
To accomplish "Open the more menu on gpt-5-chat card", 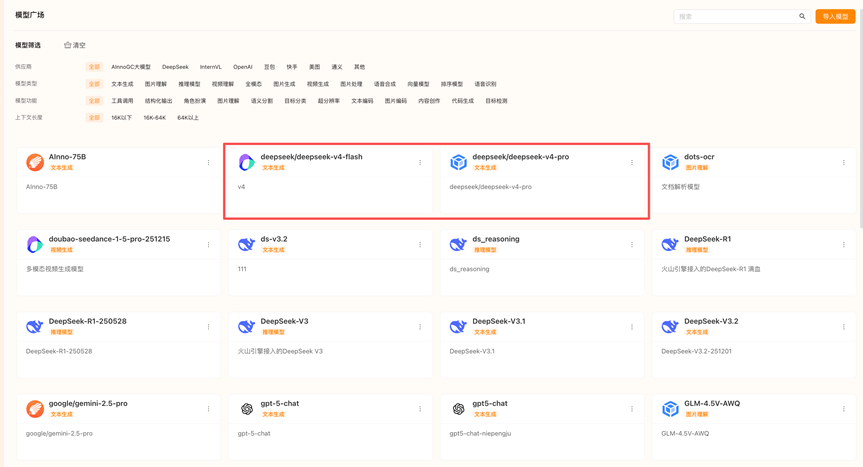I will tap(420, 409).
